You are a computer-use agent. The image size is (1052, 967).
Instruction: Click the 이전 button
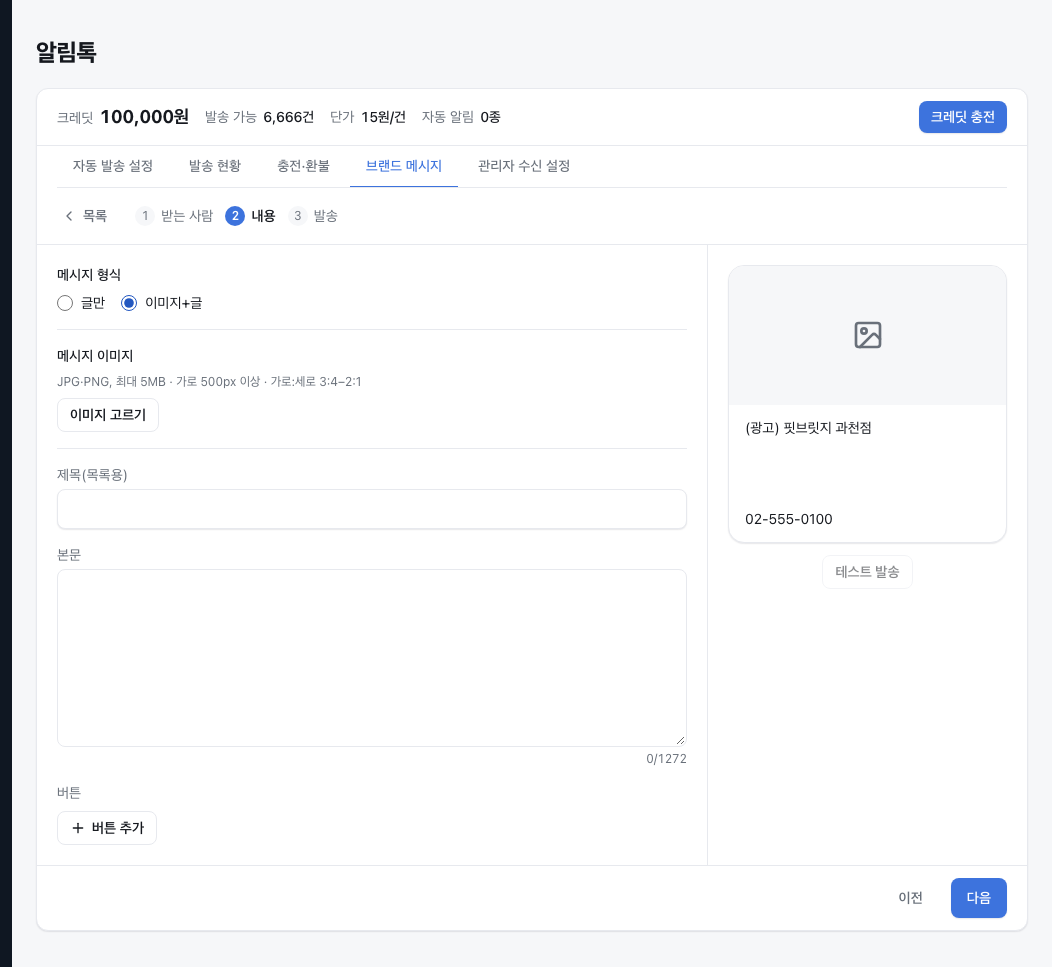tap(910, 897)
